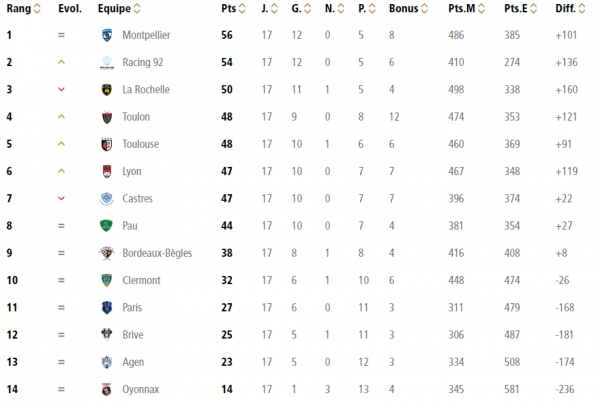This screenshot has width=600, height=404.
Task: Click the Montpellier team logo
Action: (x=107, y=35)
